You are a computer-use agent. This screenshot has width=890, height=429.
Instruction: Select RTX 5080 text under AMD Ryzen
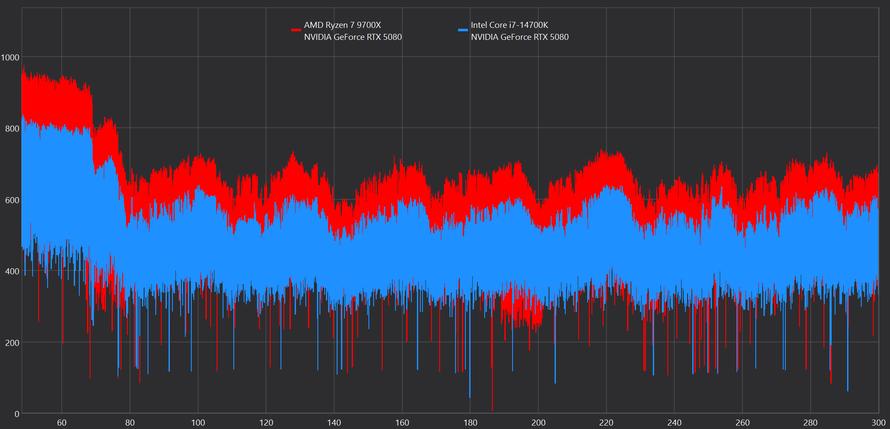(353, 37)
